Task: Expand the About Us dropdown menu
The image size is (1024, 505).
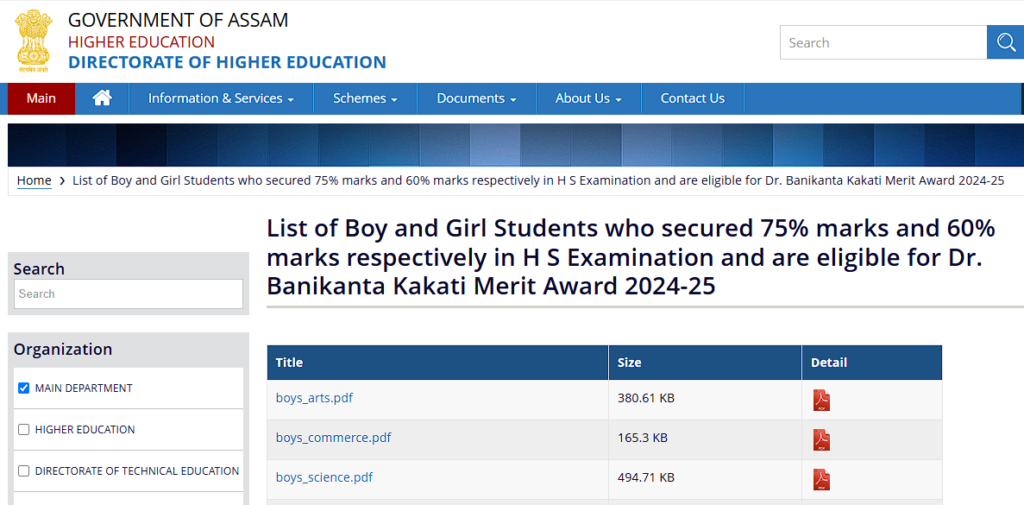Action: click(588, 99)
